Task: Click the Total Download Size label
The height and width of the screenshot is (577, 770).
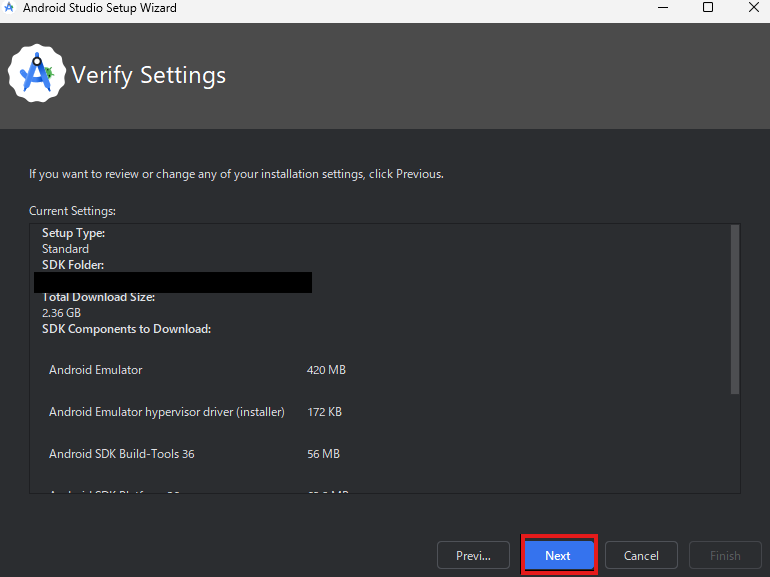Action: 99,297
